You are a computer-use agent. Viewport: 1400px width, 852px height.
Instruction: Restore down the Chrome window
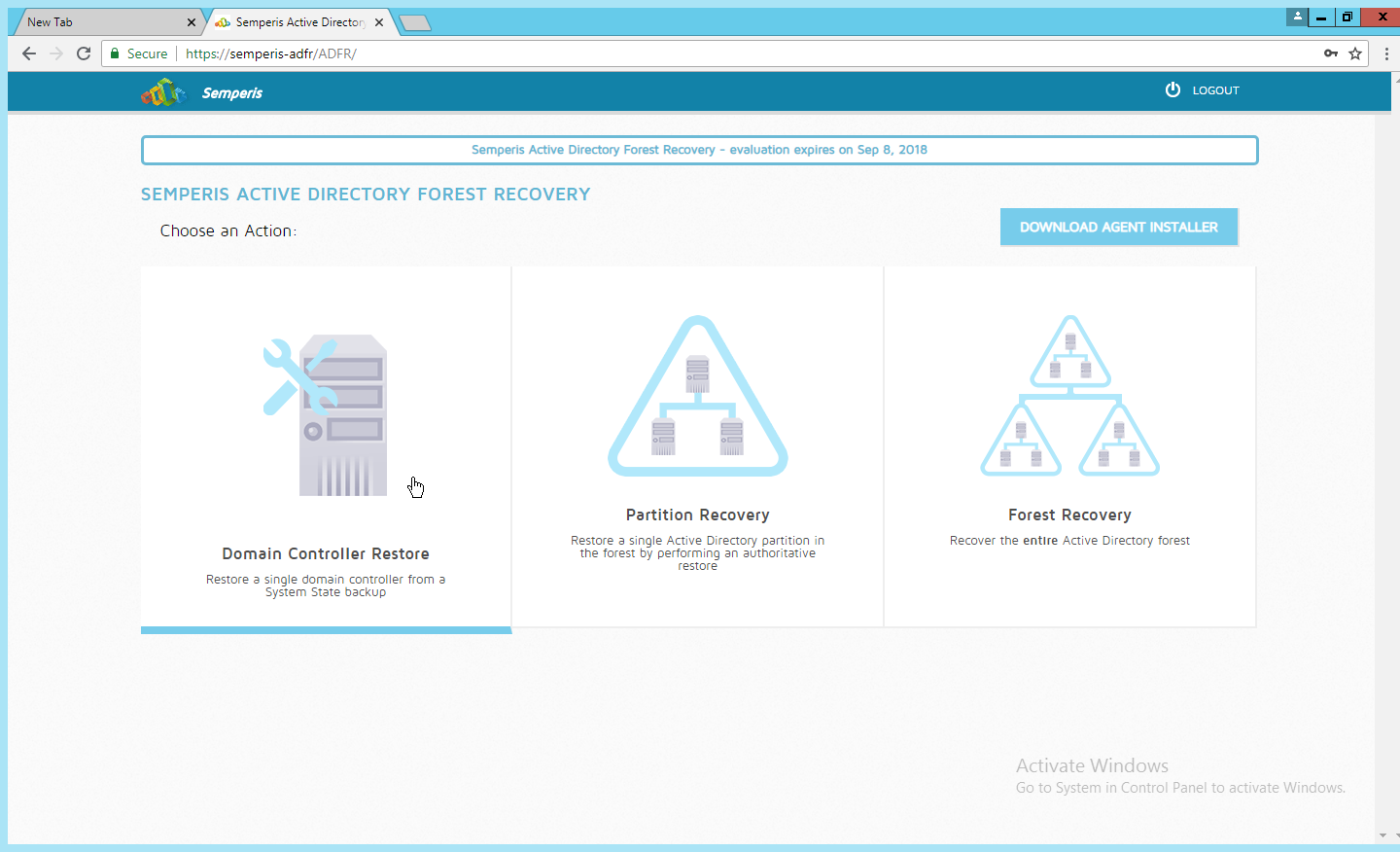pos(1347,17)
